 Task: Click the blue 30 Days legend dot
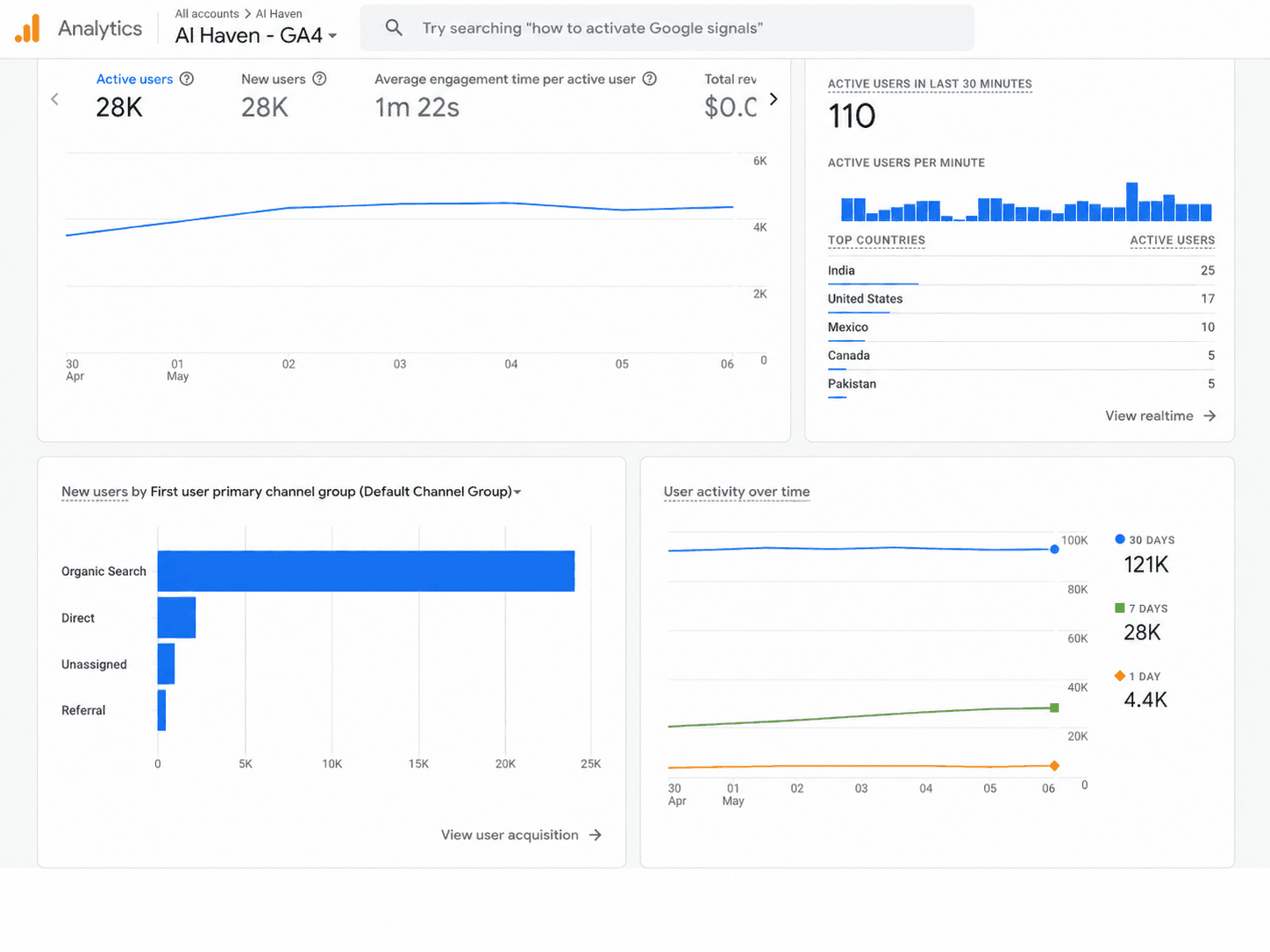pos(1120,539)
